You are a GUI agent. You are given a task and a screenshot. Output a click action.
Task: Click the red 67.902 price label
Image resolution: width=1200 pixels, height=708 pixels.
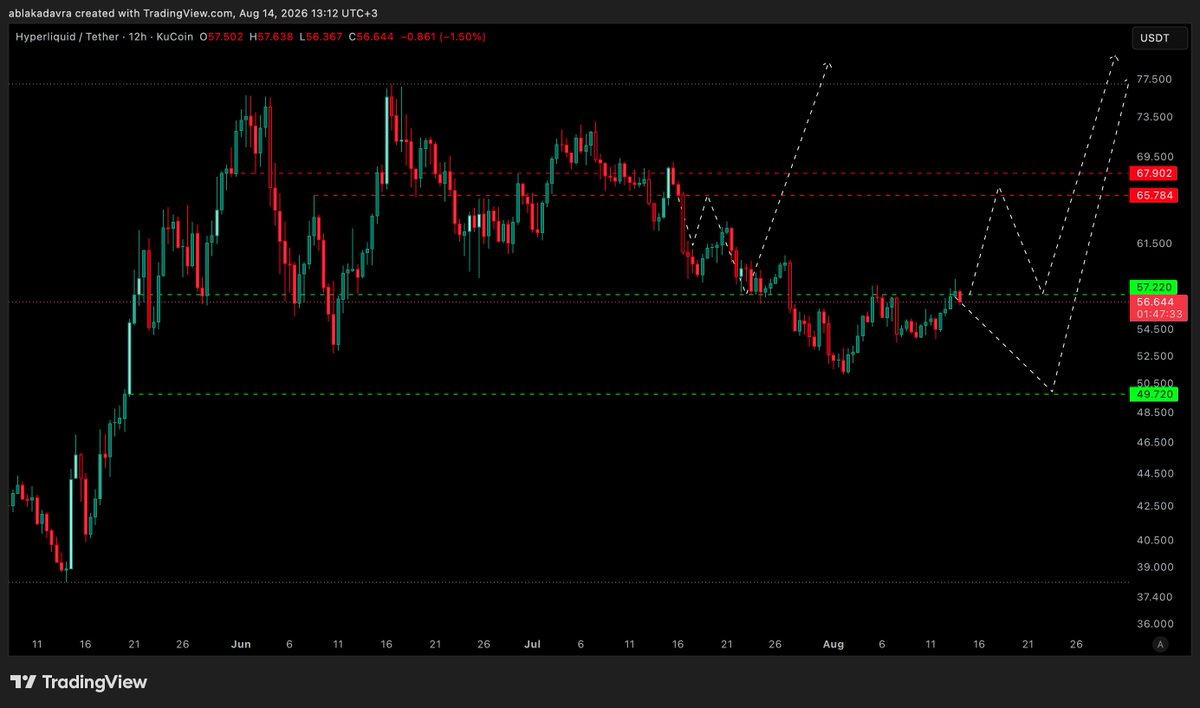click(1156, 172)
